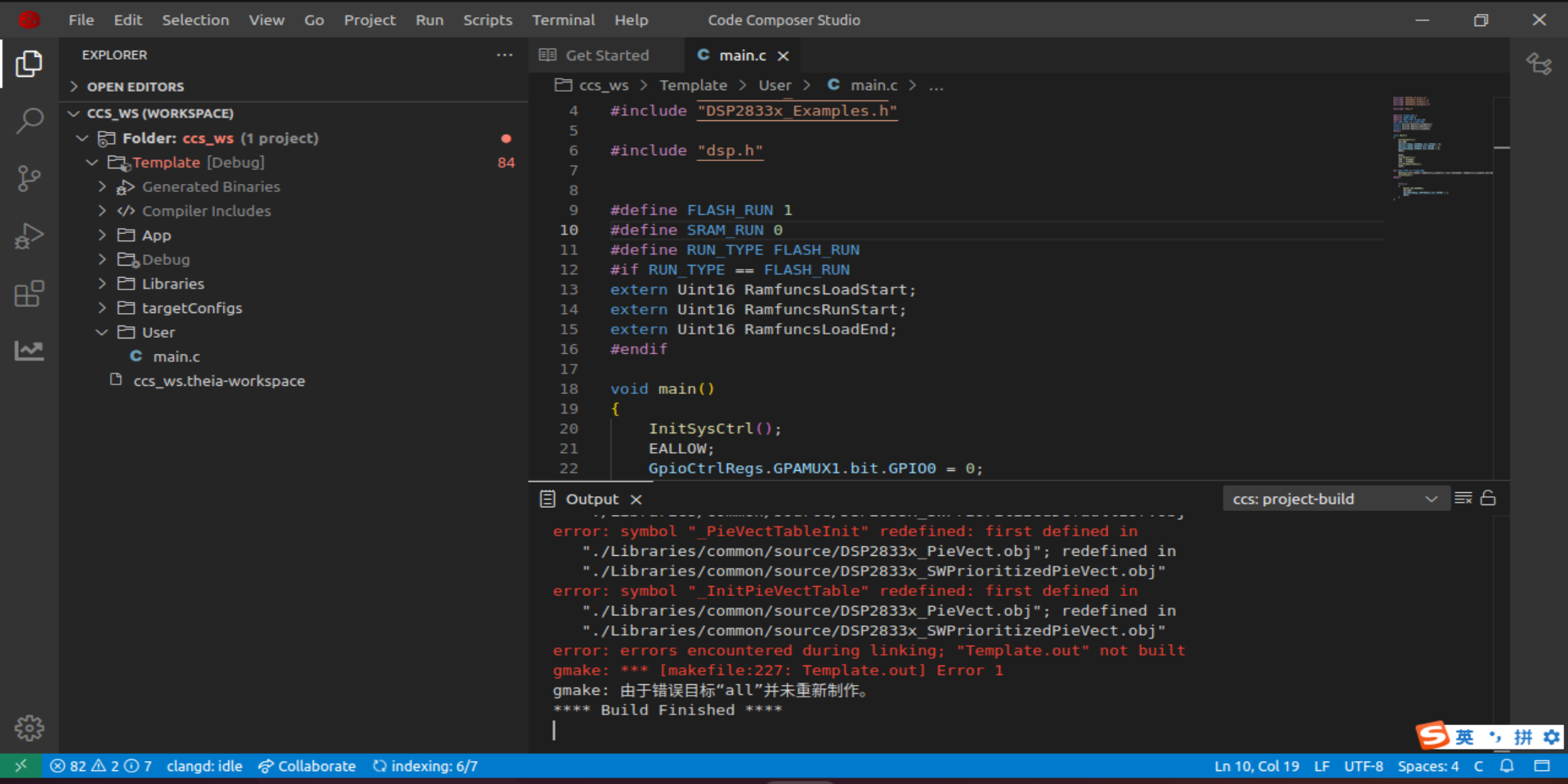The image size is (1568, 784).
Task: Click the DSP2833x_Examples.h include link
Action: pyautogui.click(x=797, y=111)
